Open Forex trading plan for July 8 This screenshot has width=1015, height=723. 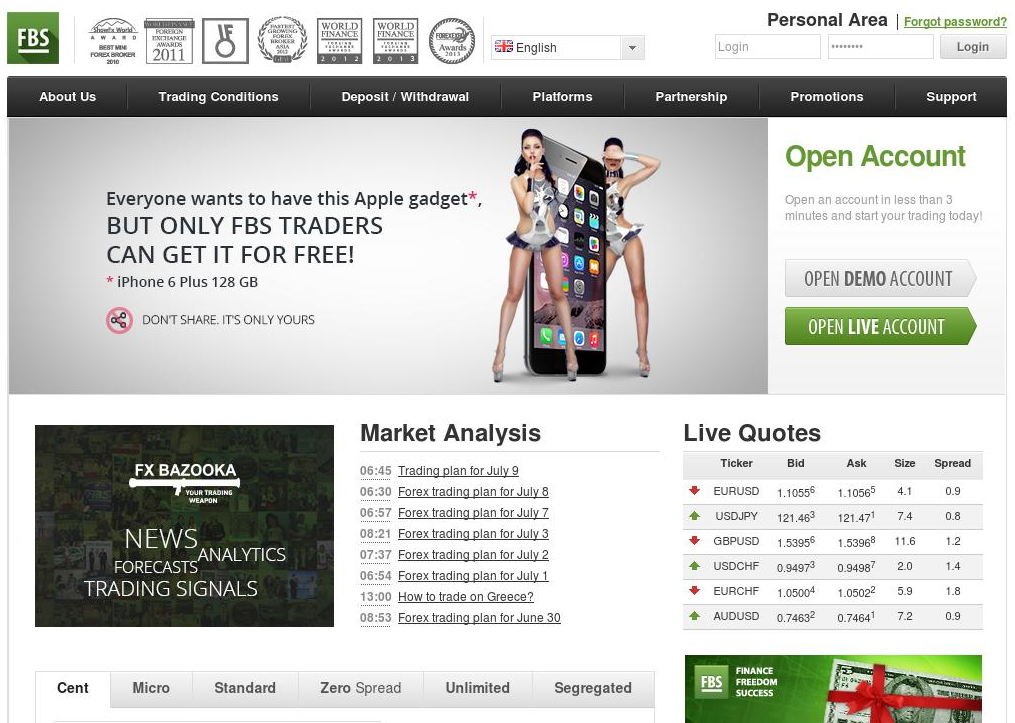[473, 492]
